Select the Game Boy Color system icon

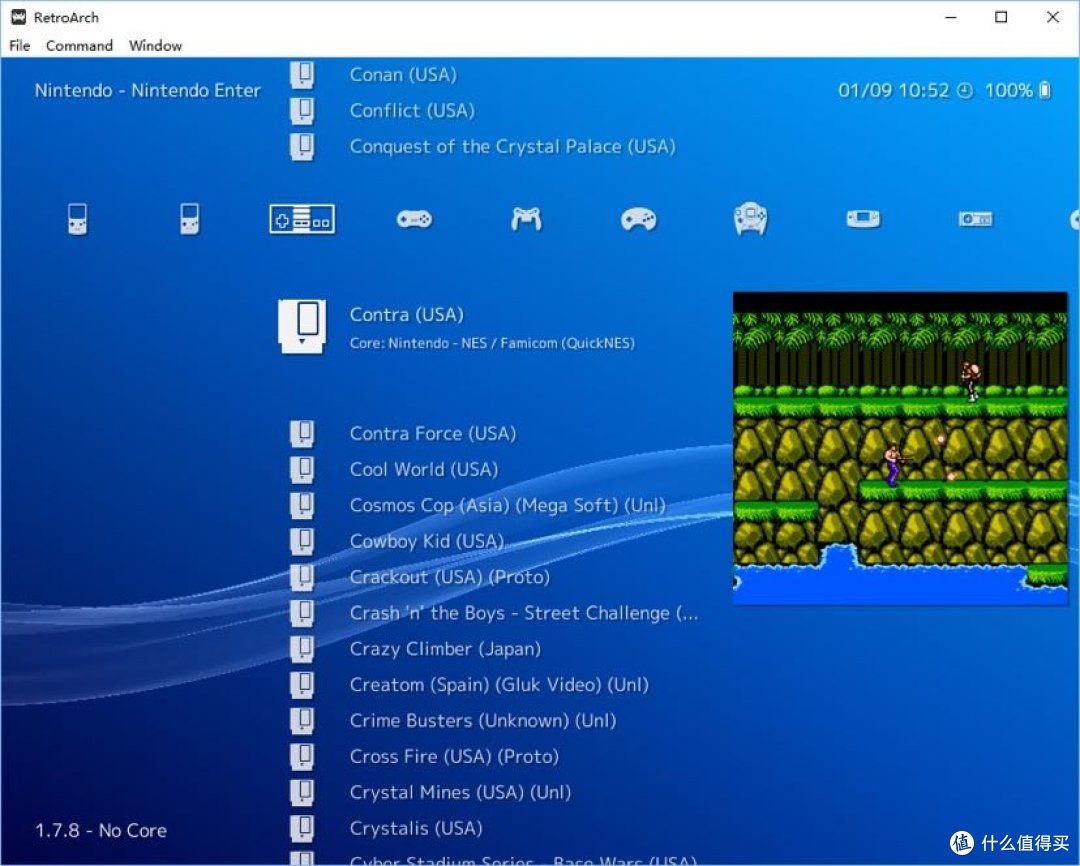pos(189,219)
